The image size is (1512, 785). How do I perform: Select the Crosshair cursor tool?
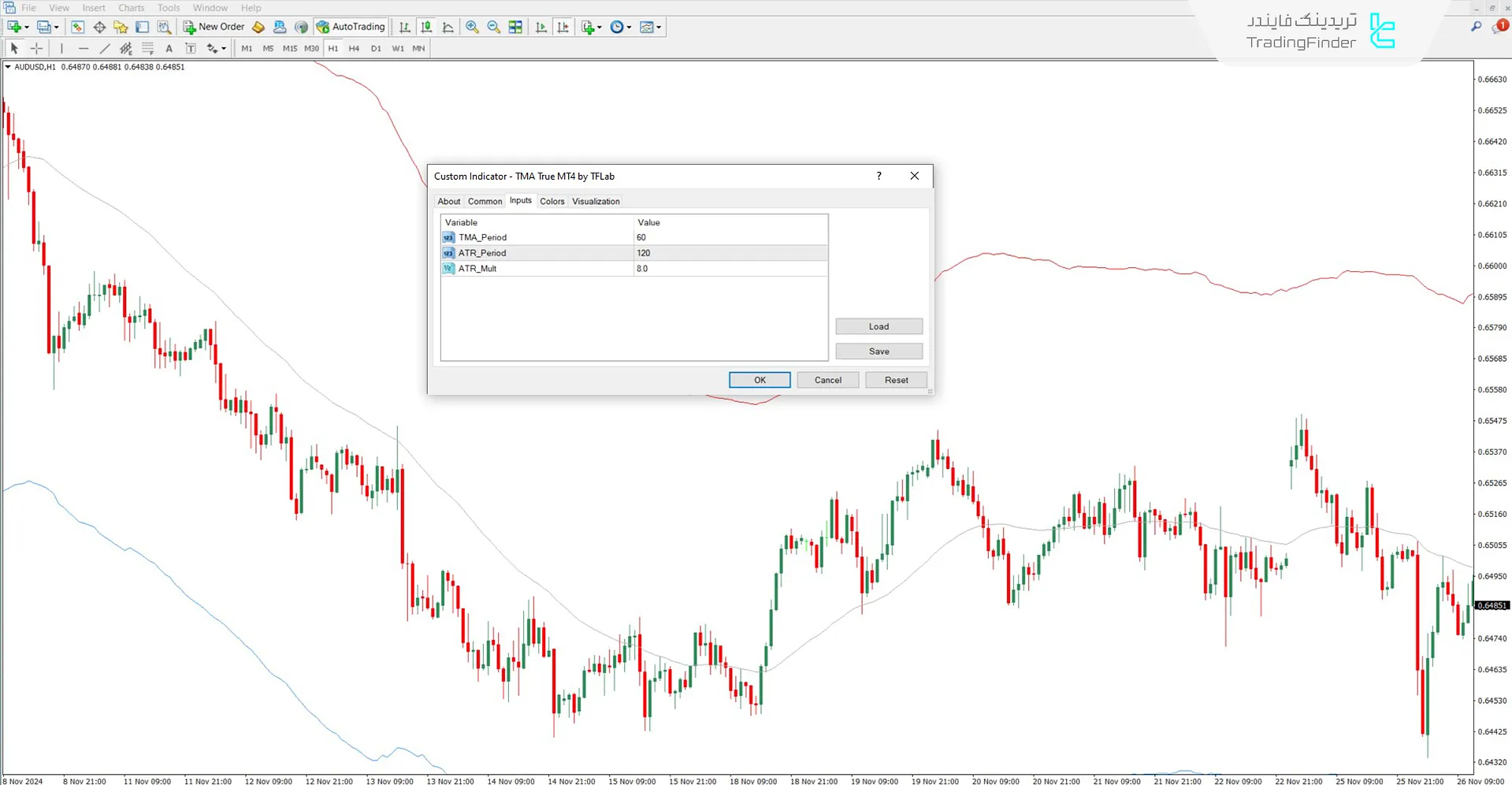click(36, 48)
